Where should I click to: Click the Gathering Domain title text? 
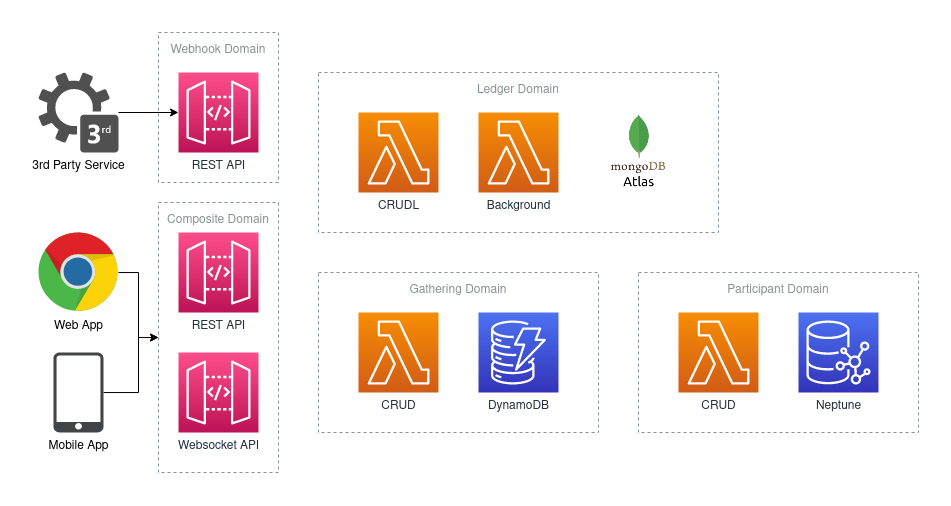coord(458,289)
